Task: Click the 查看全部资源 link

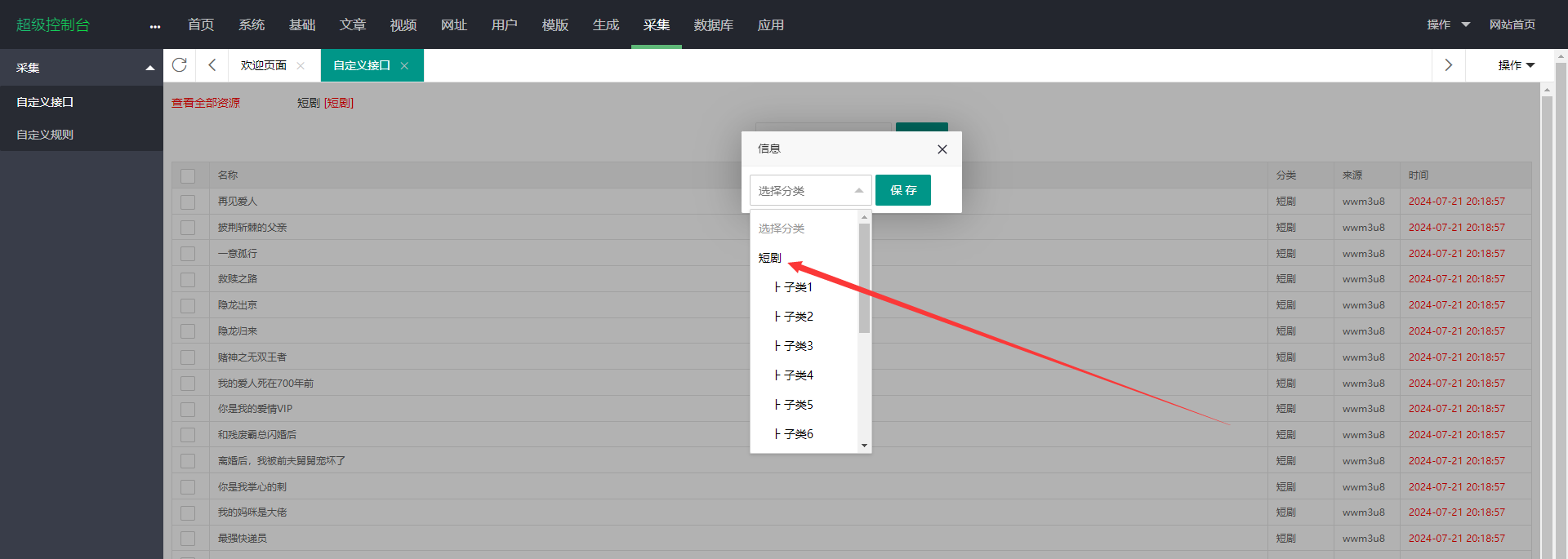Action: pos(206,103)
